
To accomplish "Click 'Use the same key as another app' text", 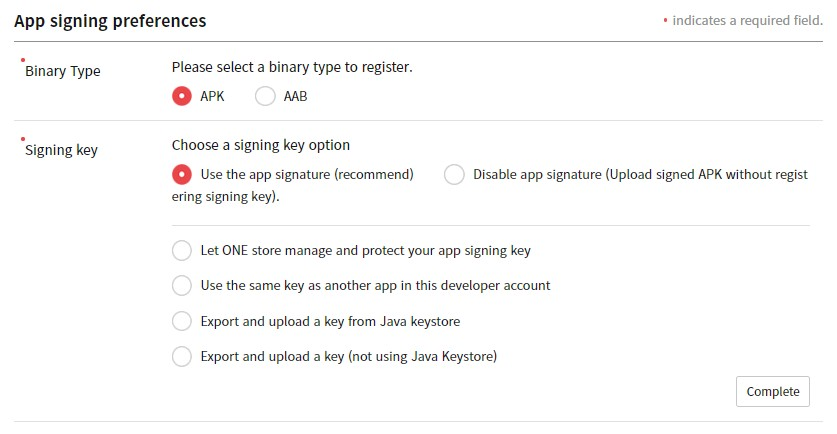I will point(375,285).
